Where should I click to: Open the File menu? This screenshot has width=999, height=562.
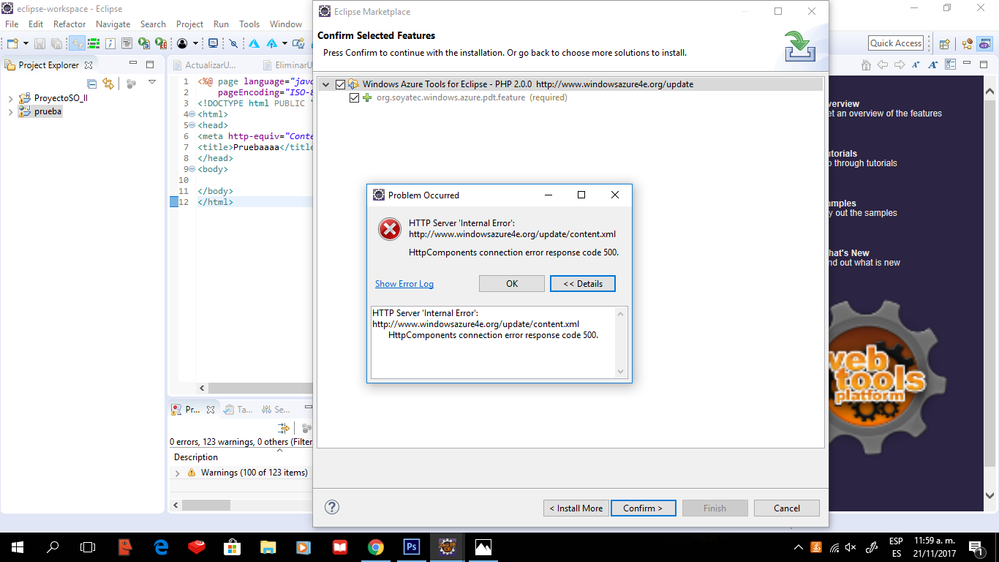click(11, 24)
